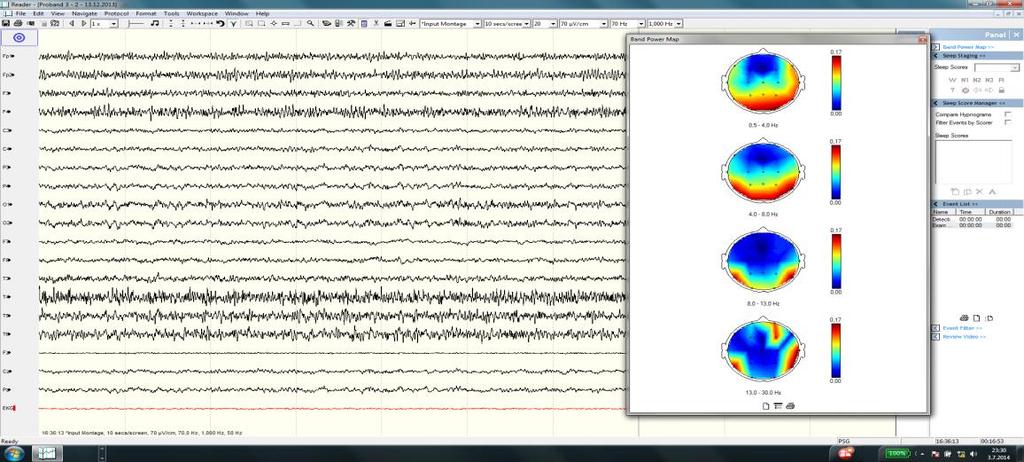Click the blank page icon in Band Power Map
This screenshot has width=1024, height=462.
[x=766, y=406]
